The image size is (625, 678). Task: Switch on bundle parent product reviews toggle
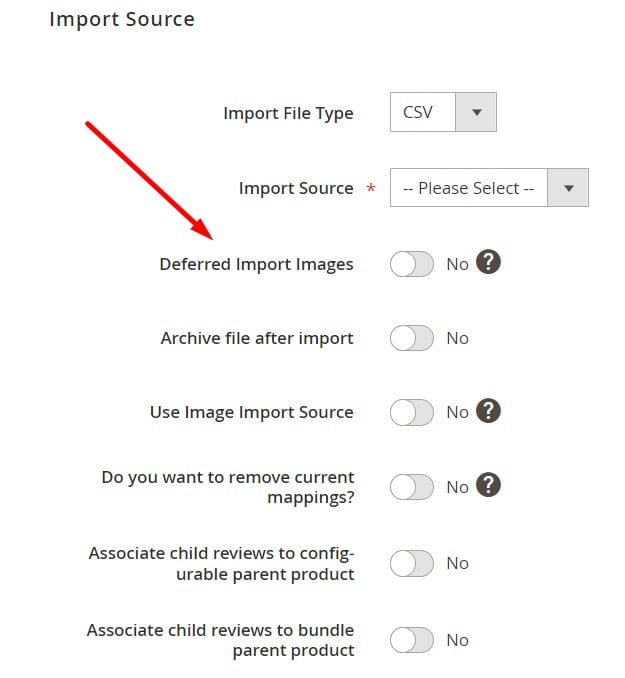[x=412, y=640]
